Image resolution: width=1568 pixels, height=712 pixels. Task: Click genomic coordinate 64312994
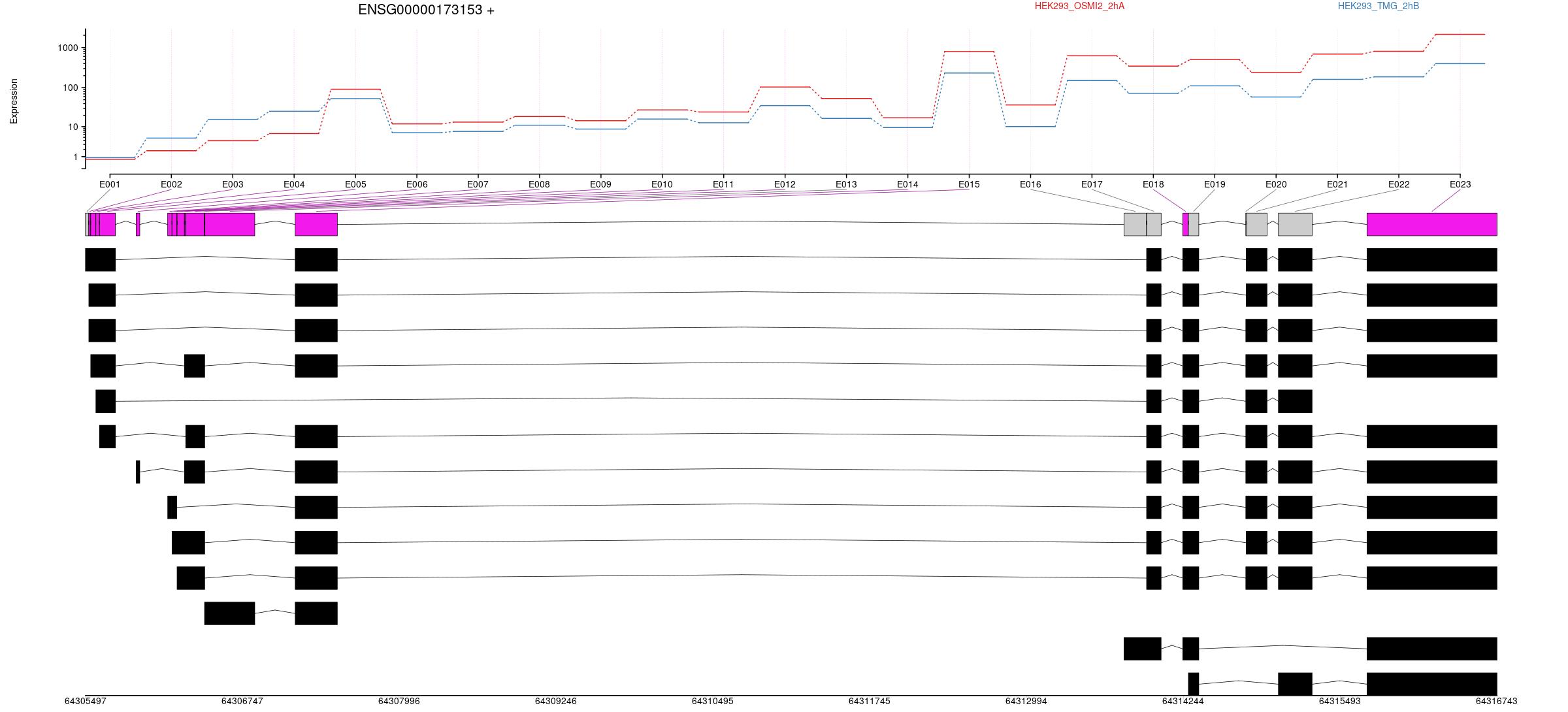[1026, 701]
